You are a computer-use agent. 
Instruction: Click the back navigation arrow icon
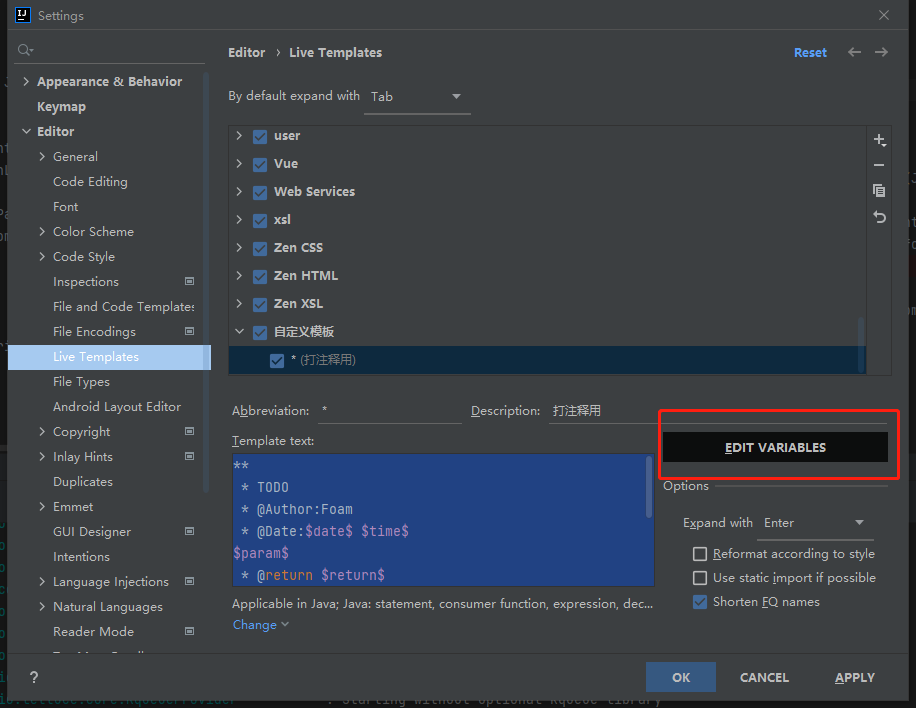pyautogui.click(x=854, y=52)
